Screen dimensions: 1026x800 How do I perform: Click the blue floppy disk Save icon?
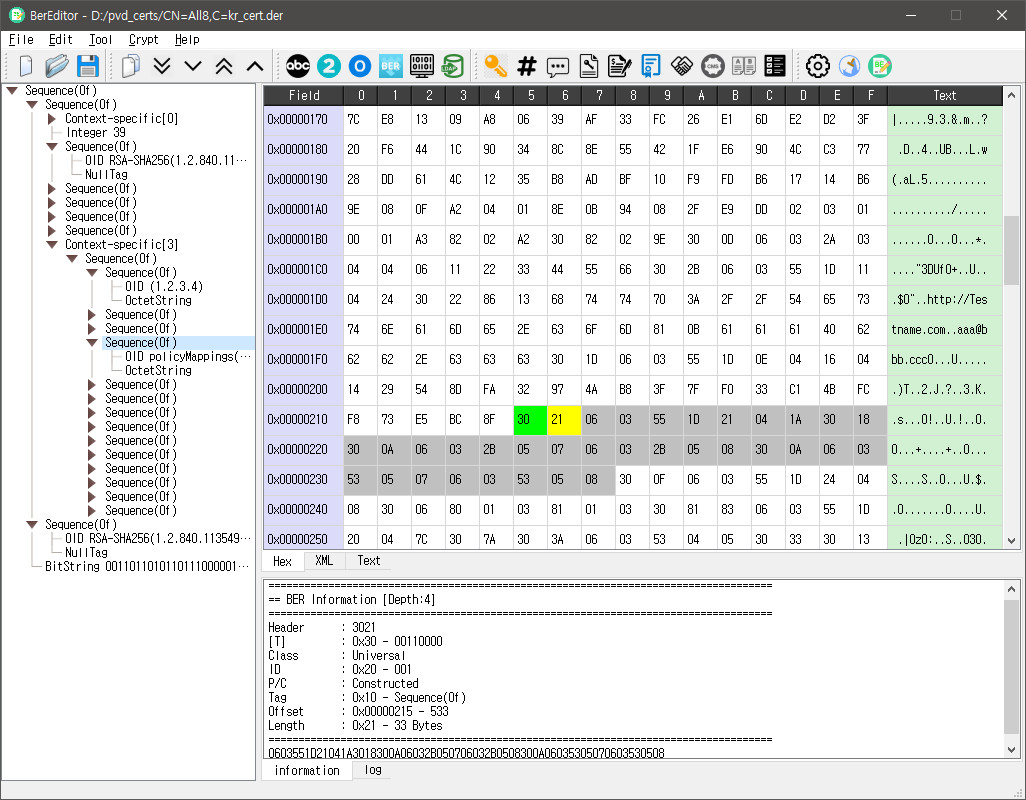88,67
